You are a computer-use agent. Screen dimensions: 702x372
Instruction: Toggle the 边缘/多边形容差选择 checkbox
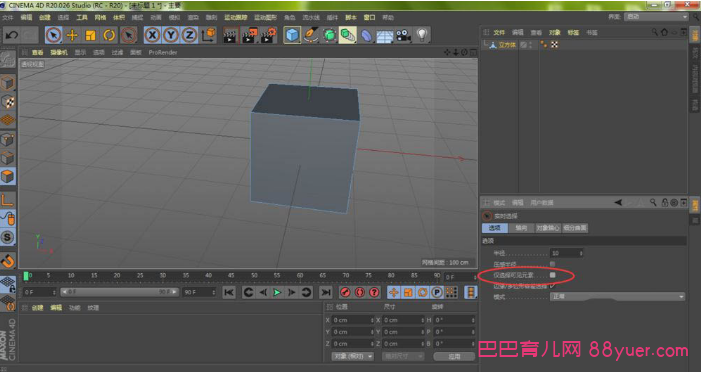552,286
